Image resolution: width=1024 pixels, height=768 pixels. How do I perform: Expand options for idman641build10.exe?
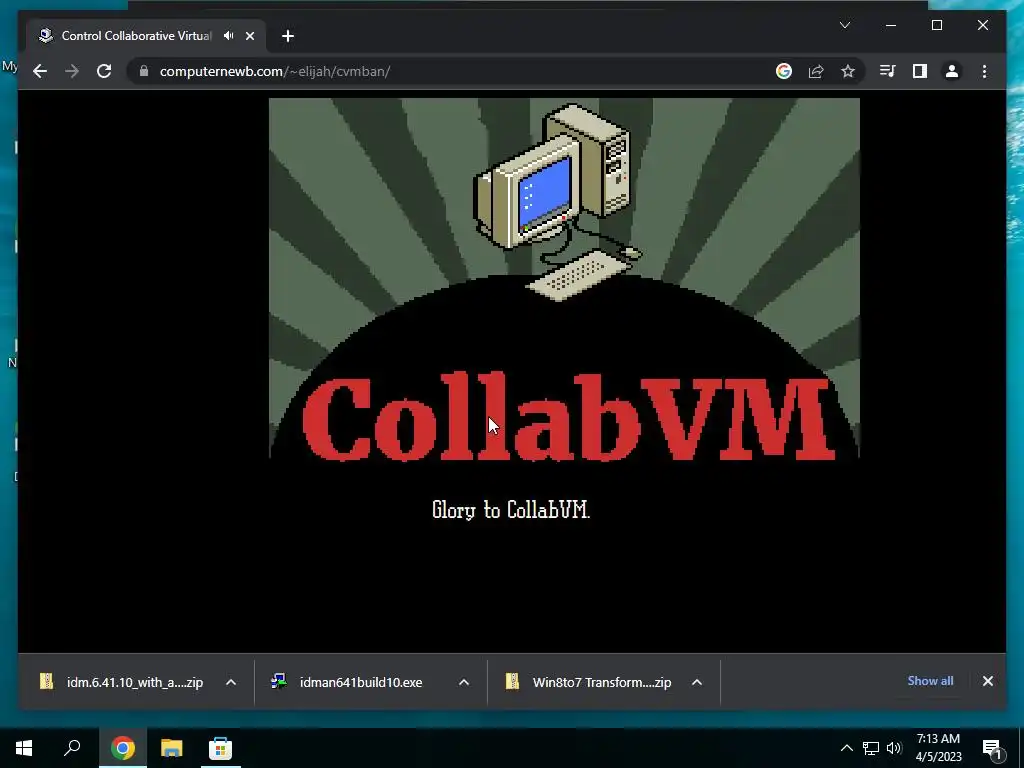(464, 682)
